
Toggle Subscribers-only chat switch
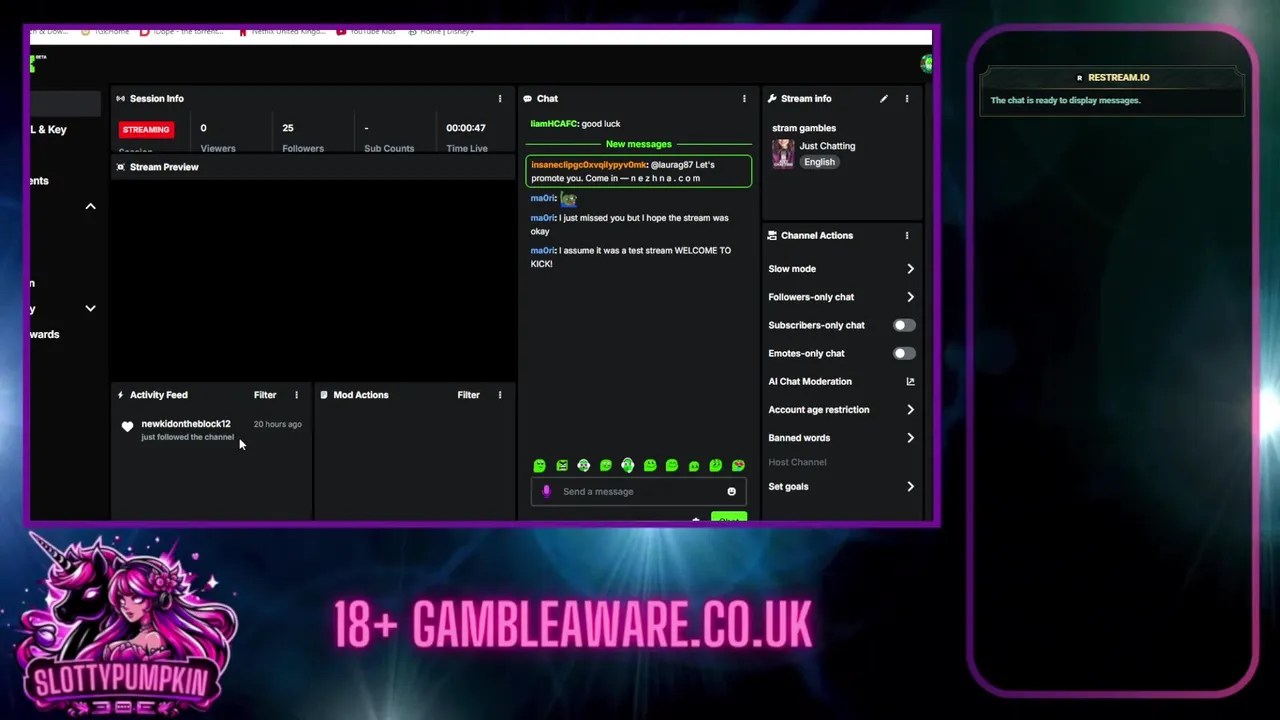click(x=902, y=326)
